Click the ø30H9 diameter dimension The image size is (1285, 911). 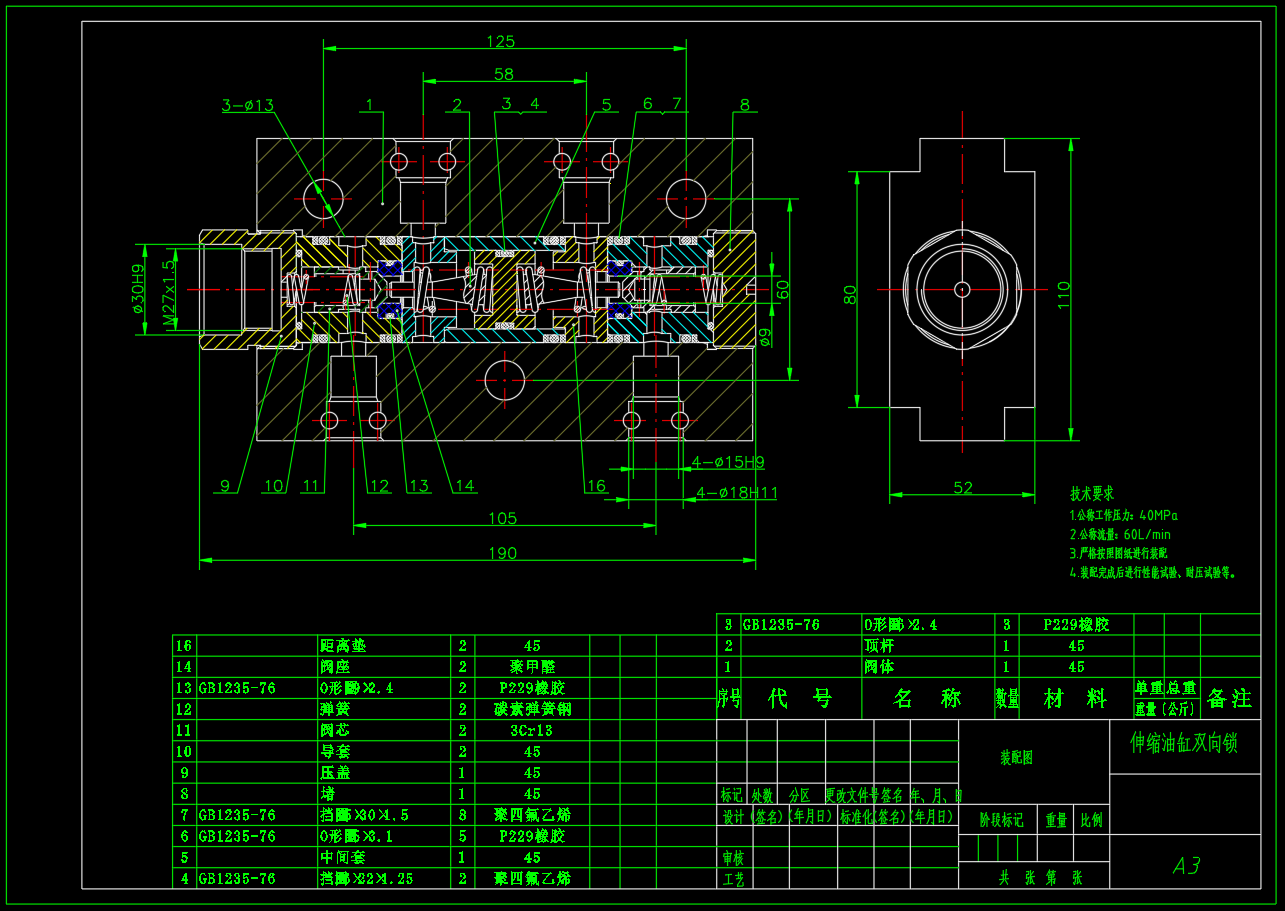click(x=139, y=288)
